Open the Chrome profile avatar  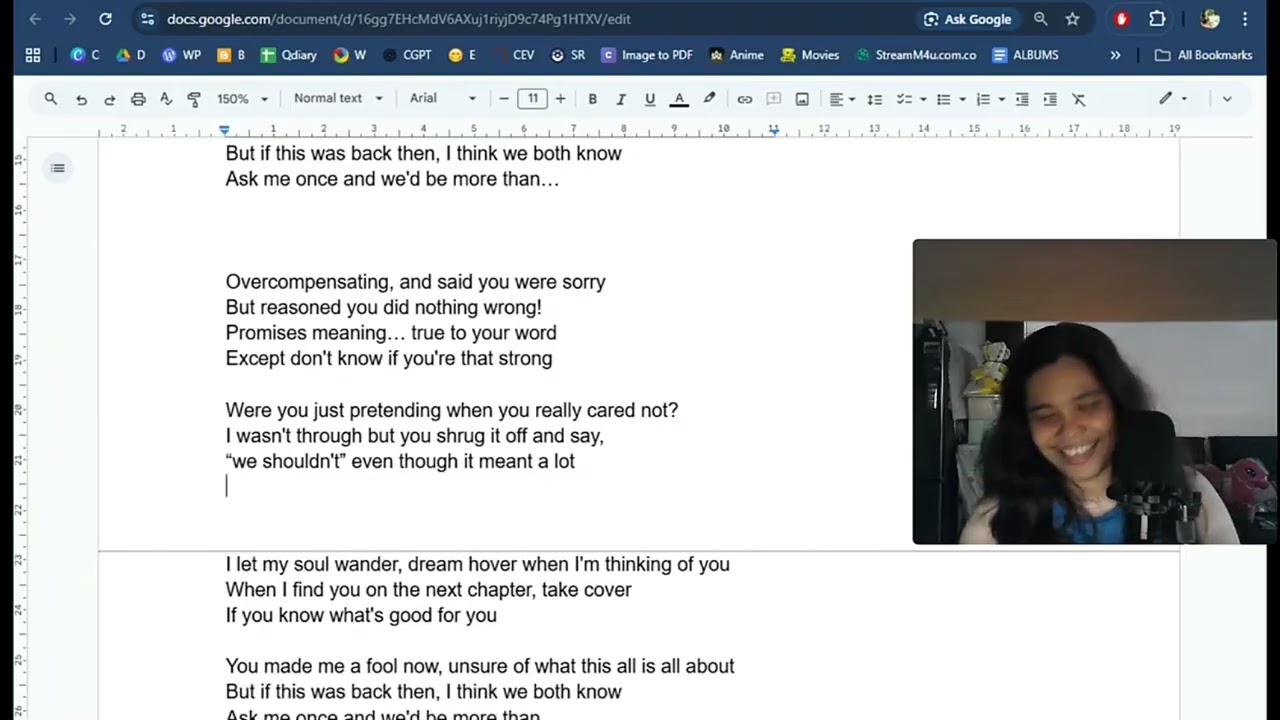(x=1210, y=19)
